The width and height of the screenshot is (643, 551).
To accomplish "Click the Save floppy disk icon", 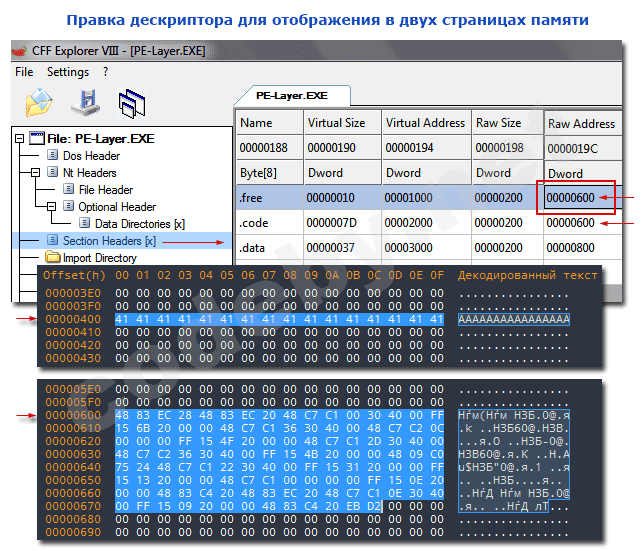I will 86,102.
